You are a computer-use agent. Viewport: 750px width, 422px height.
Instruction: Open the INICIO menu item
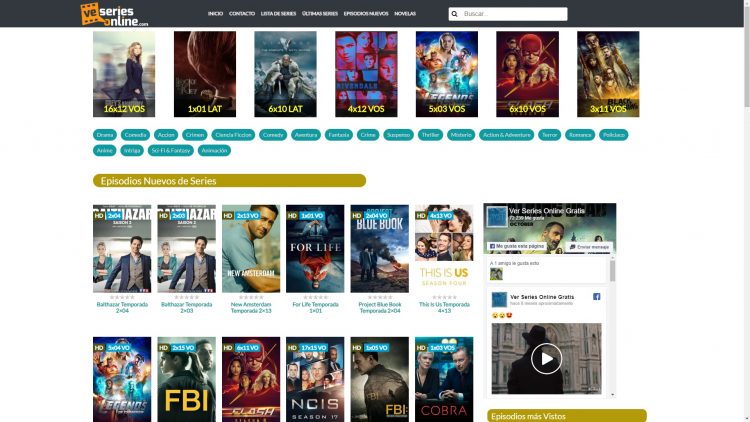215,14
